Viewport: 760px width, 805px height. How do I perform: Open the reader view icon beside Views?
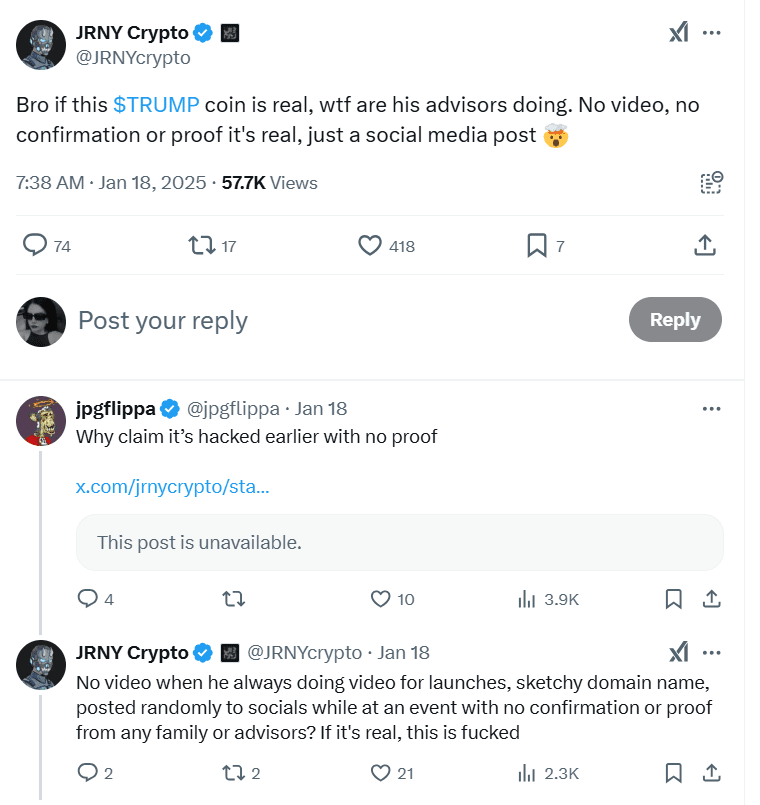coord(711,183)
